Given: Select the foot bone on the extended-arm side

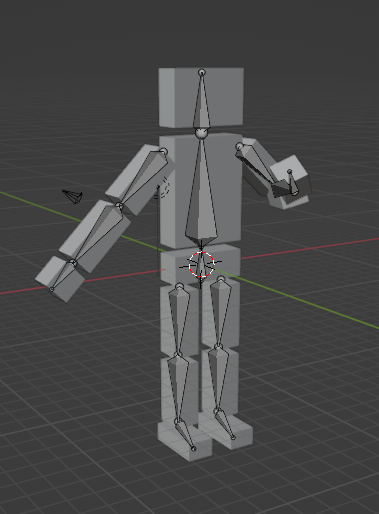Looking at the screenshot, I should point(185,433).
